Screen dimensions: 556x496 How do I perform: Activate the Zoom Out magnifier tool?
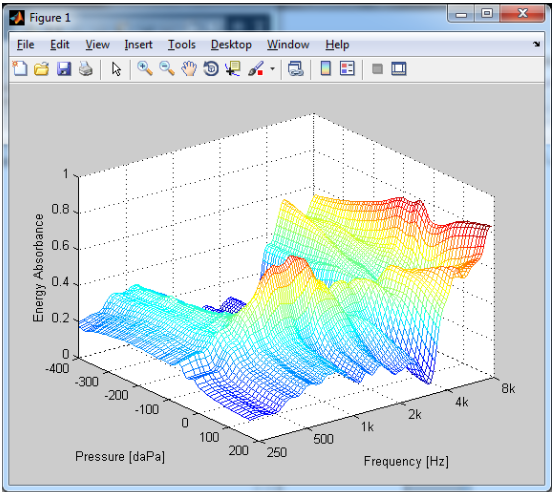click(x=167, y=68)
